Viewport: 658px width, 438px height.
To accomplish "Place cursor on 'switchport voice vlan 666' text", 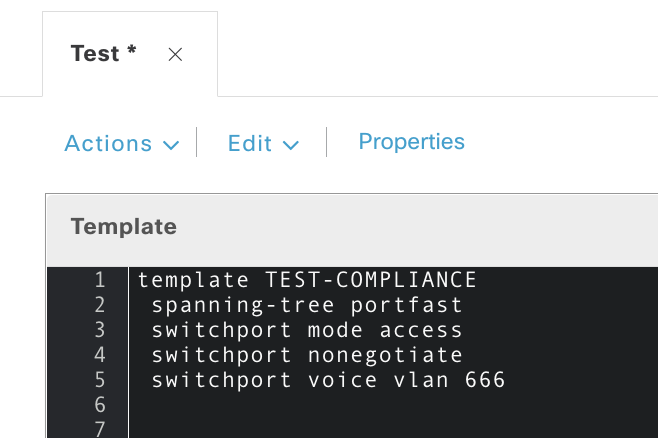I will 328,380.
